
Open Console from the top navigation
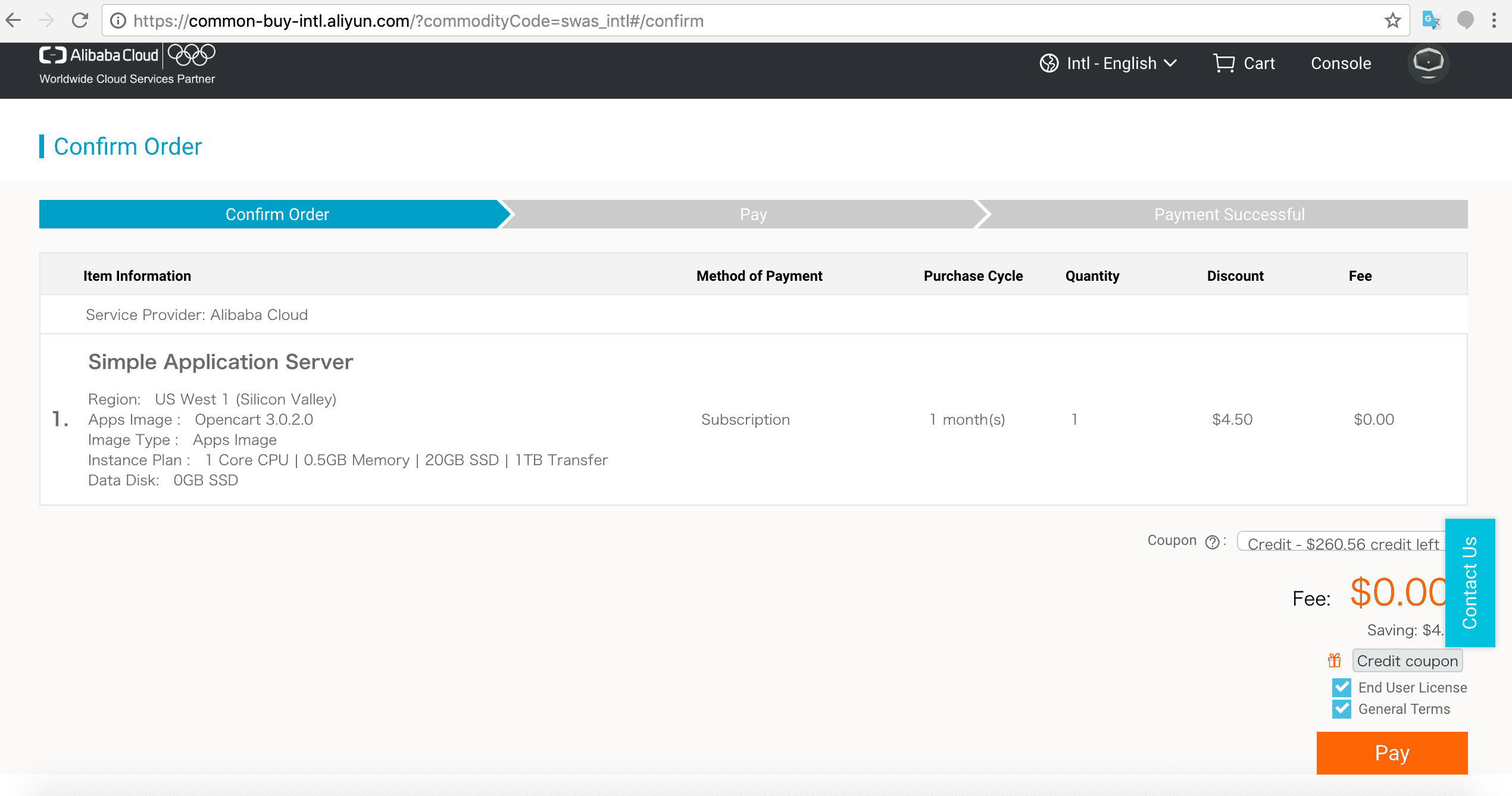(x=1341, y=63)
